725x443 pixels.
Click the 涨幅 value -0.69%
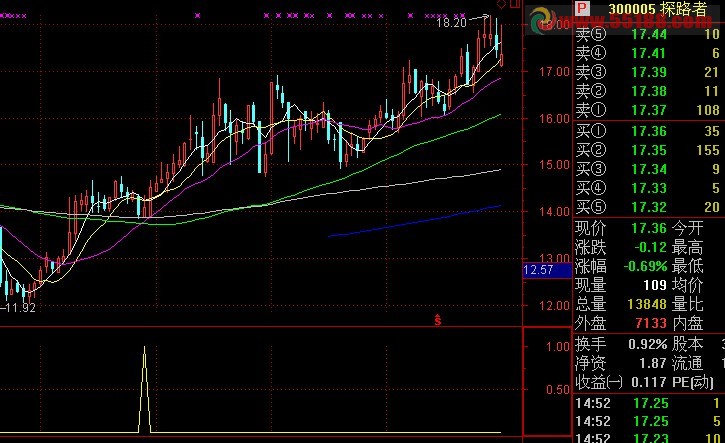[x=645, y=267]
